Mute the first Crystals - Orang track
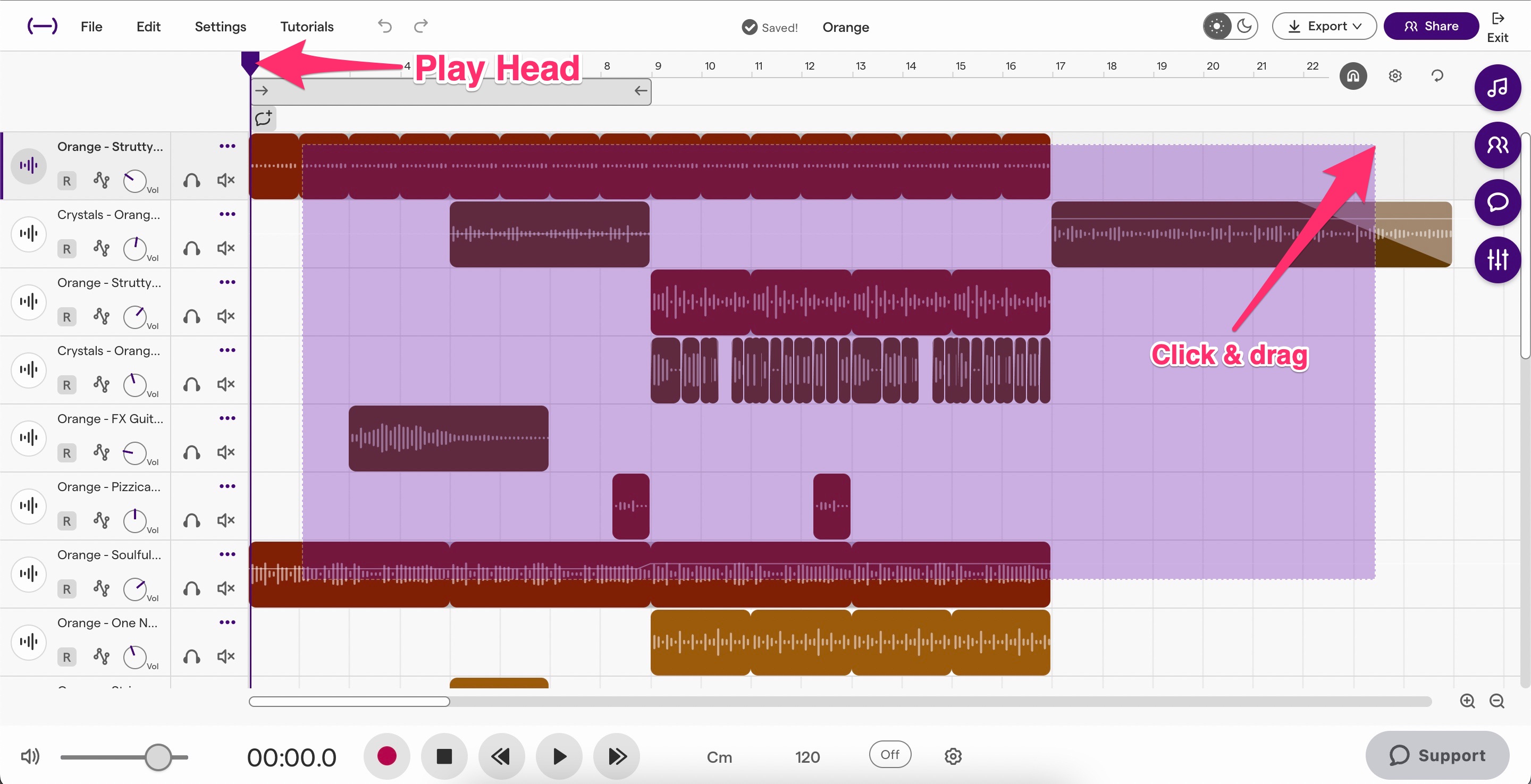 [226, 248]
